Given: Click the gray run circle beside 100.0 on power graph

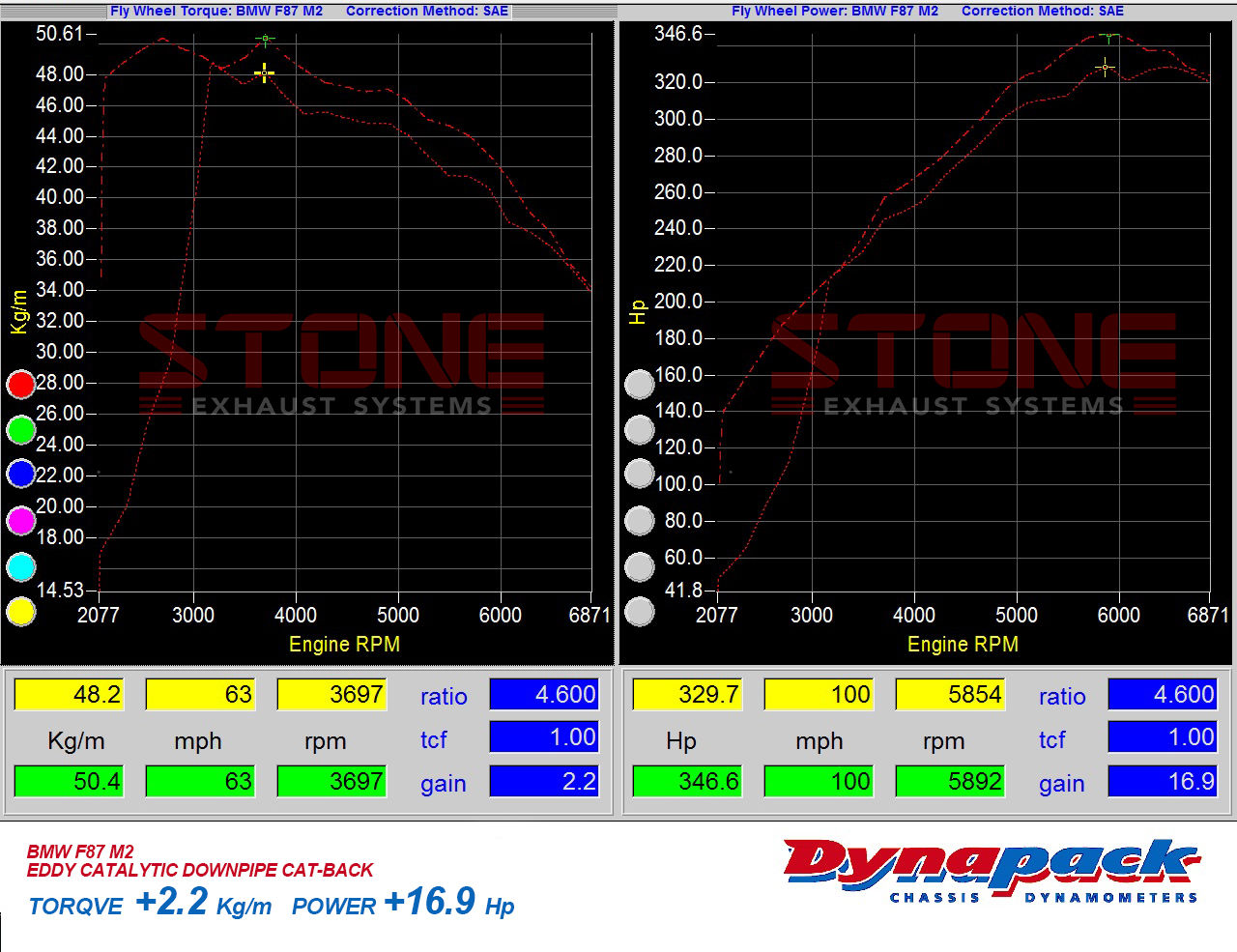Looking at the screenshot, I should (640, 475).
